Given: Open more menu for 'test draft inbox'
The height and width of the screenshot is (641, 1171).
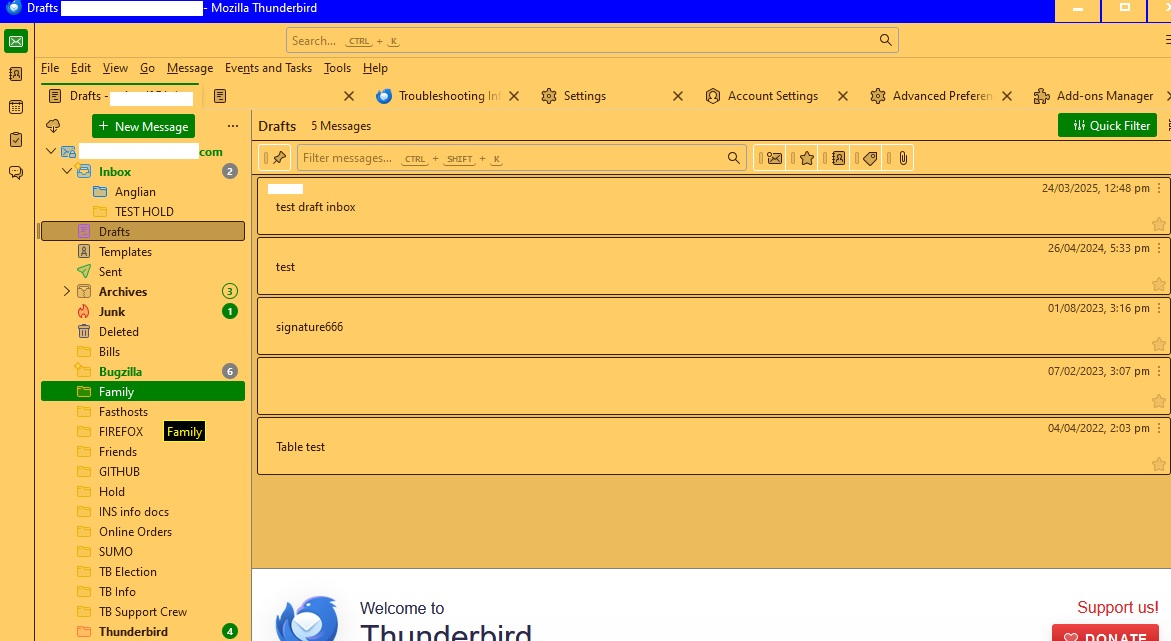Looking at the screenshot, I should tap(1159, 188).
